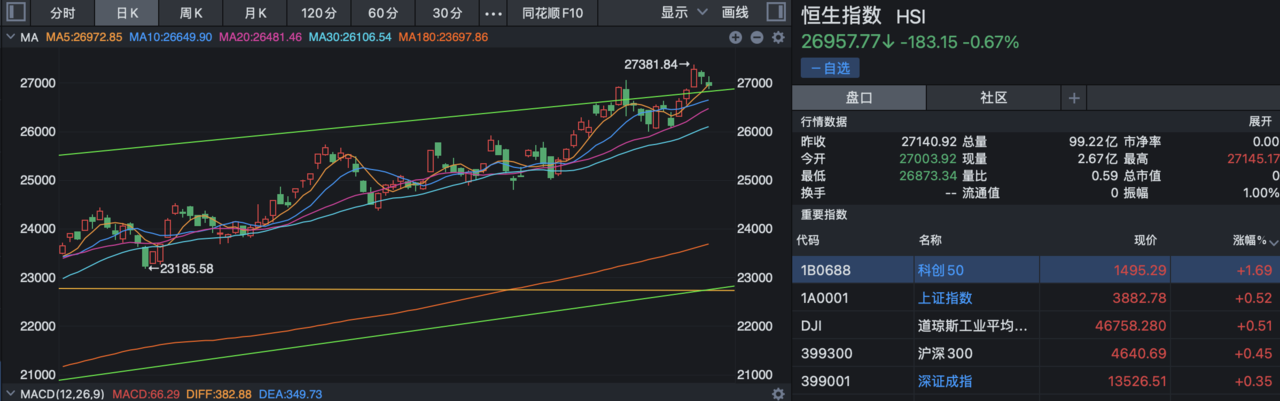This screenshot has height=401, width=1280.
Task: Switch chart to 分时 intraday view
Action: (x=62, y=13)
